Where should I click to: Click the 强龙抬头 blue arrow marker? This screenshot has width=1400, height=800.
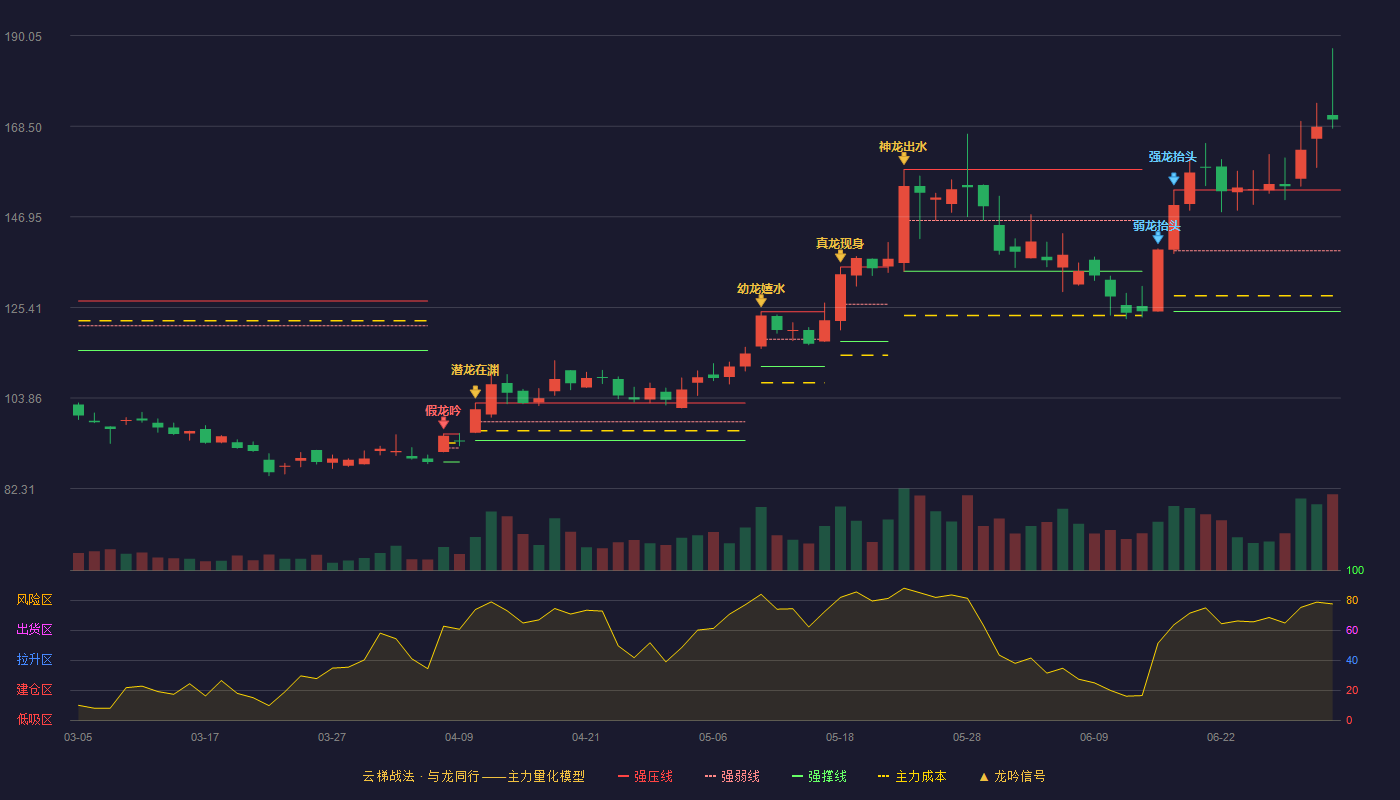(x=1174, y=179)
